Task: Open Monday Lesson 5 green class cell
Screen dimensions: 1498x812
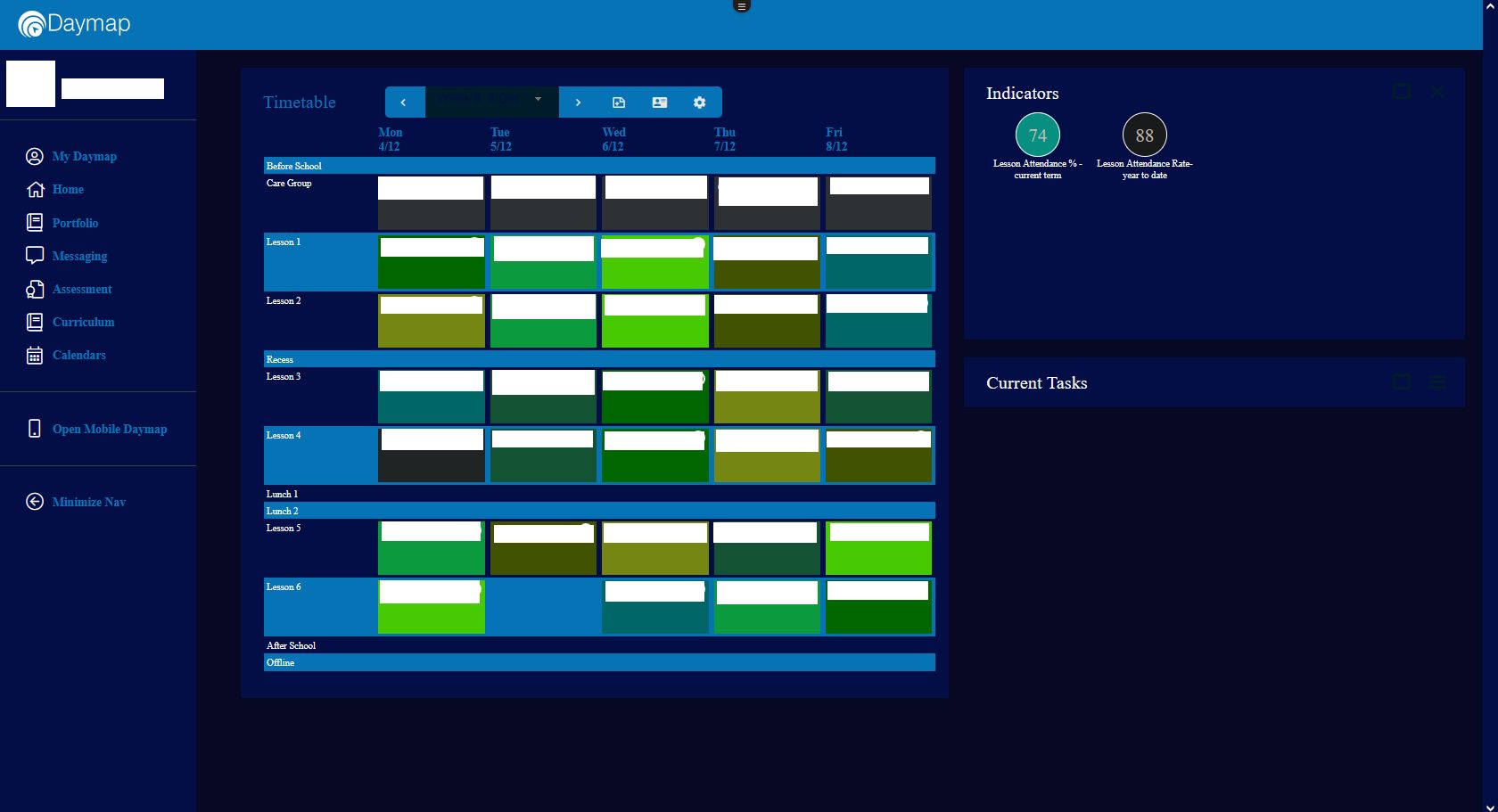Action: 432,548
